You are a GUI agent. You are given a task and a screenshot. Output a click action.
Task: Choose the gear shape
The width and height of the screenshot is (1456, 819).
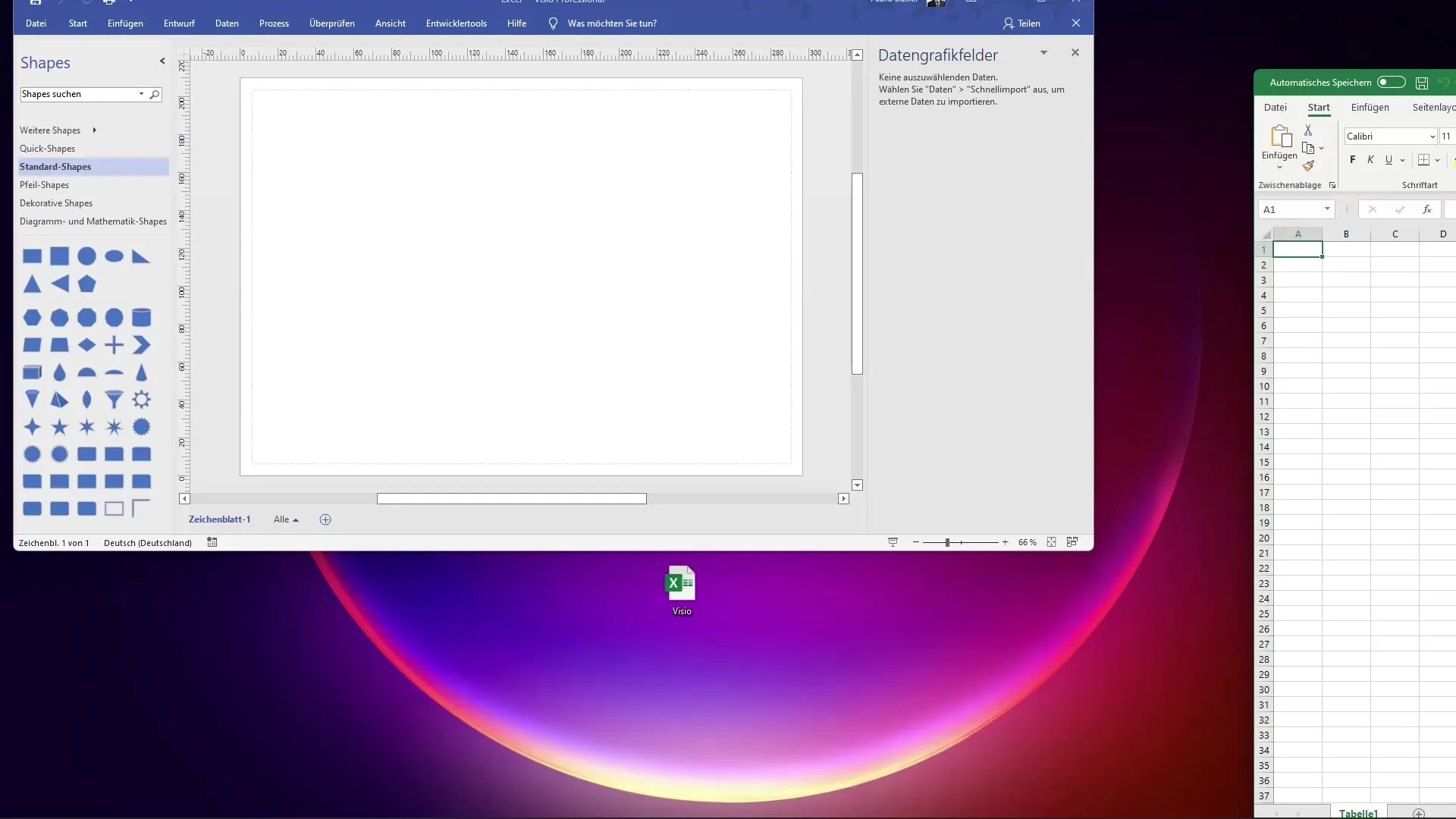coord(142,400)
